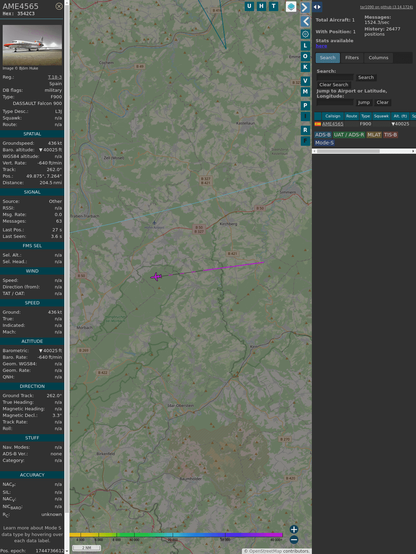The height and width of the screenshot is (554, 416).
Task: Toggle the T tracks button
Action: [x=273, y=6]
